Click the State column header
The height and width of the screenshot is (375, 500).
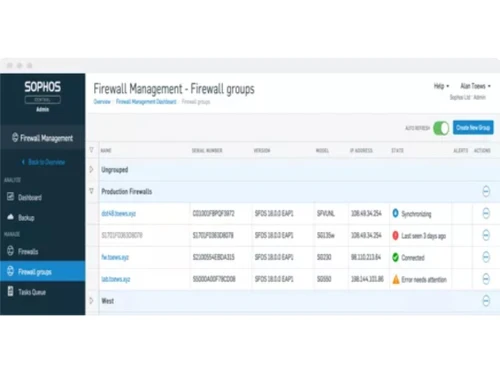tap(397, 150)
